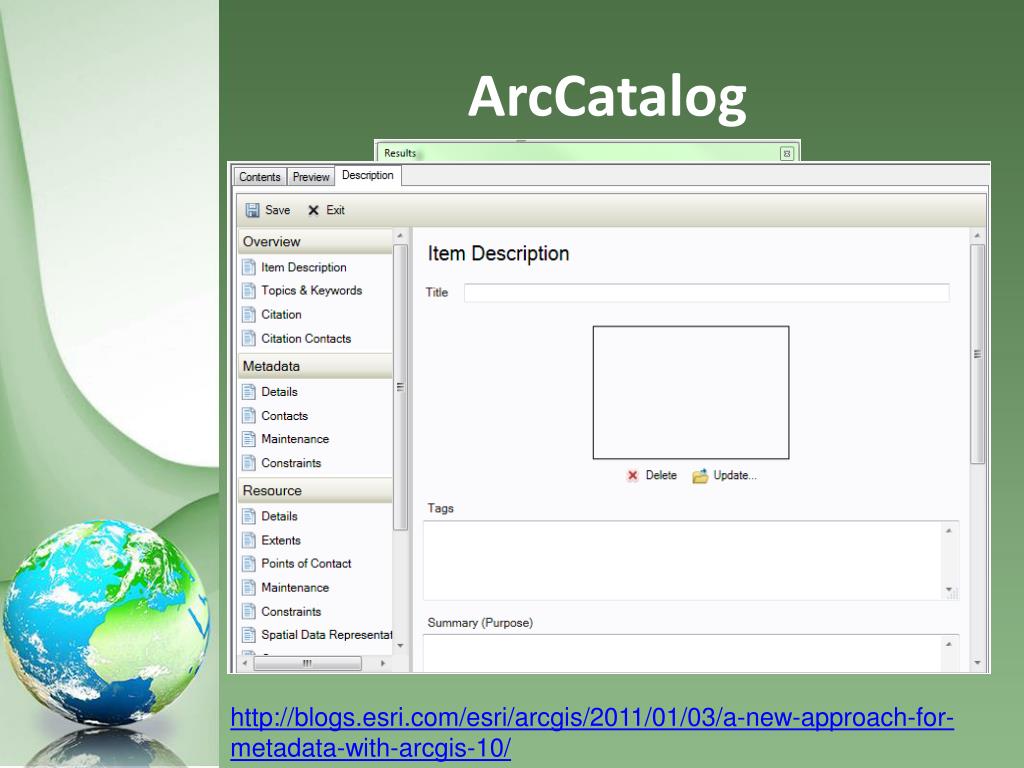Close the Results window
Screen dimensions: 1024x768
(x=787, y=153)
